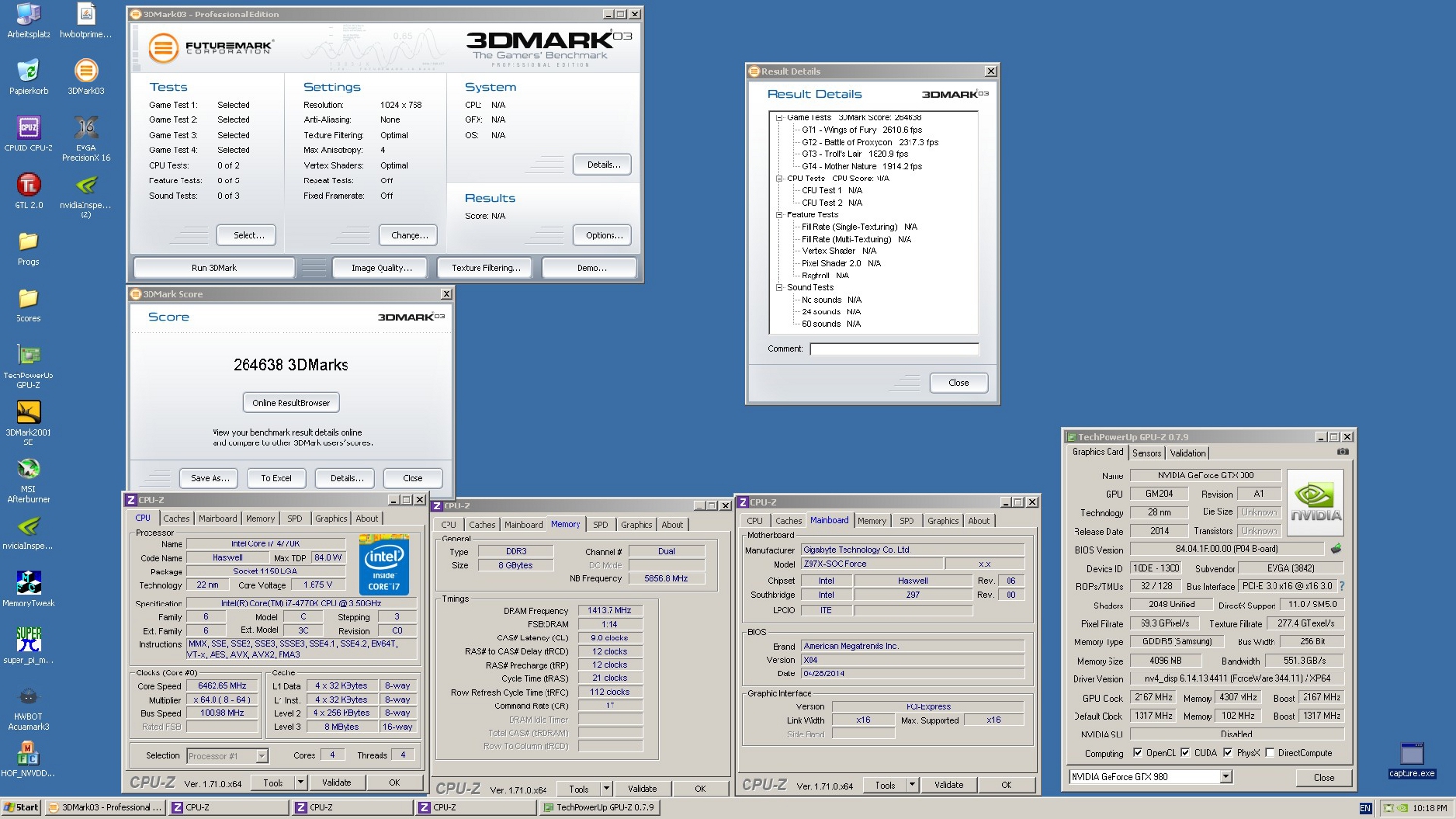Select the GT4 - Mother Nature result row
Viewport: 1456px width, 819px height.
(861, 166)
